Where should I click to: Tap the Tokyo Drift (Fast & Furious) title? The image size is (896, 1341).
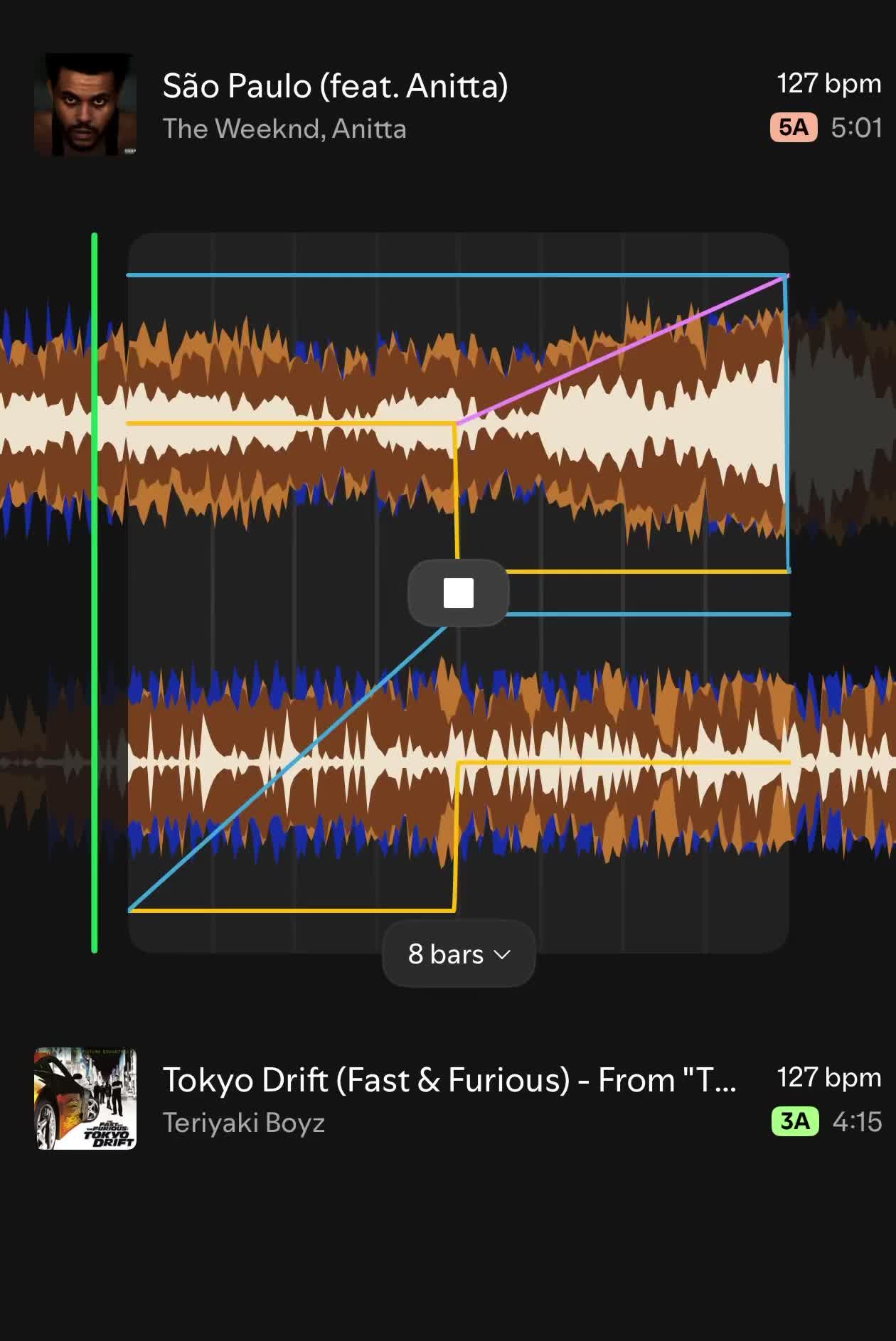(449, 1080)
